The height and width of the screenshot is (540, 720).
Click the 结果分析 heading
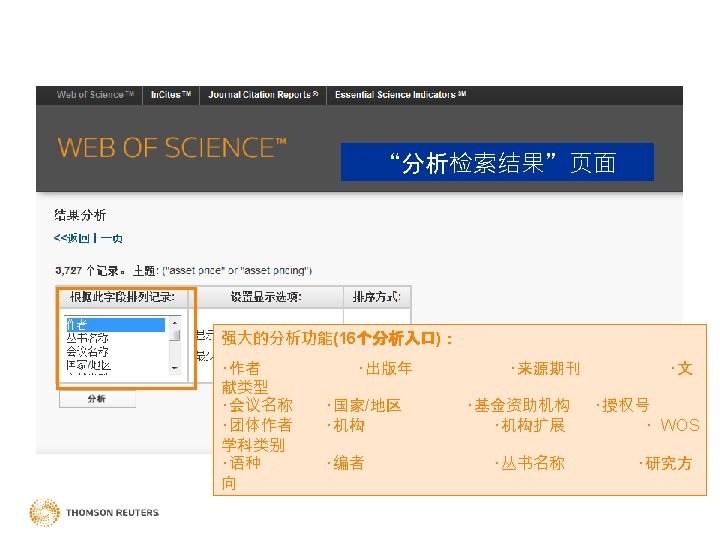[x=80, y=215]
